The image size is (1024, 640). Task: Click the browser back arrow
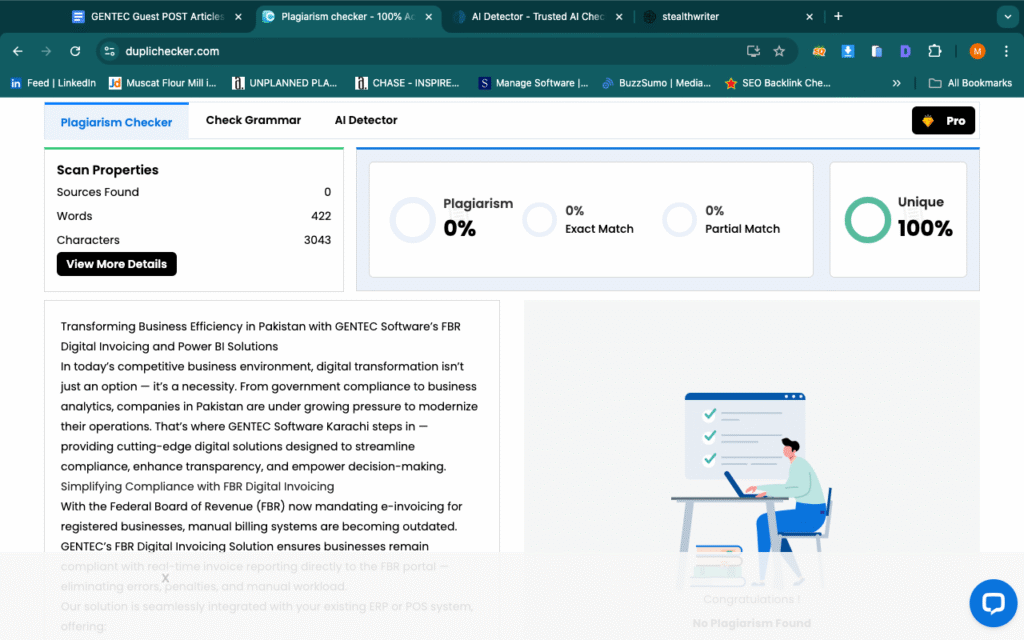click(17, 50)
